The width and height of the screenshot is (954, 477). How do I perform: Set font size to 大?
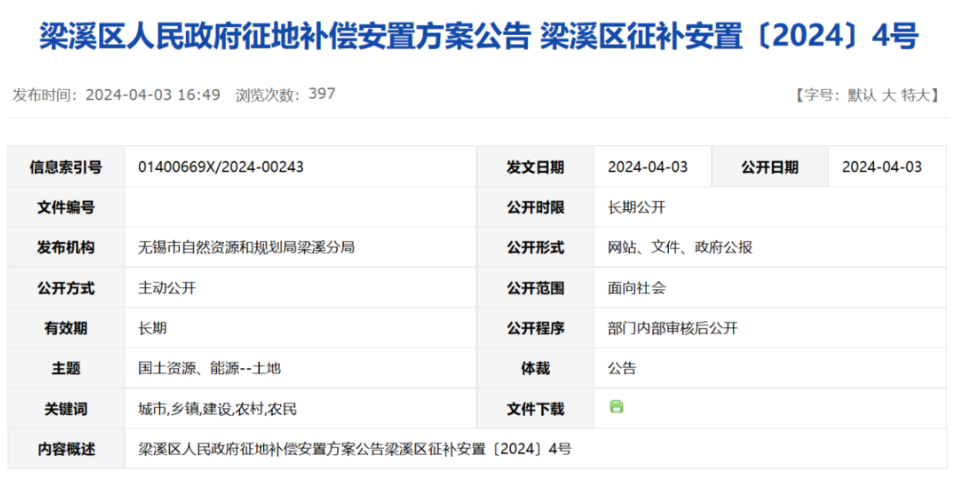[x=888, y=96]
